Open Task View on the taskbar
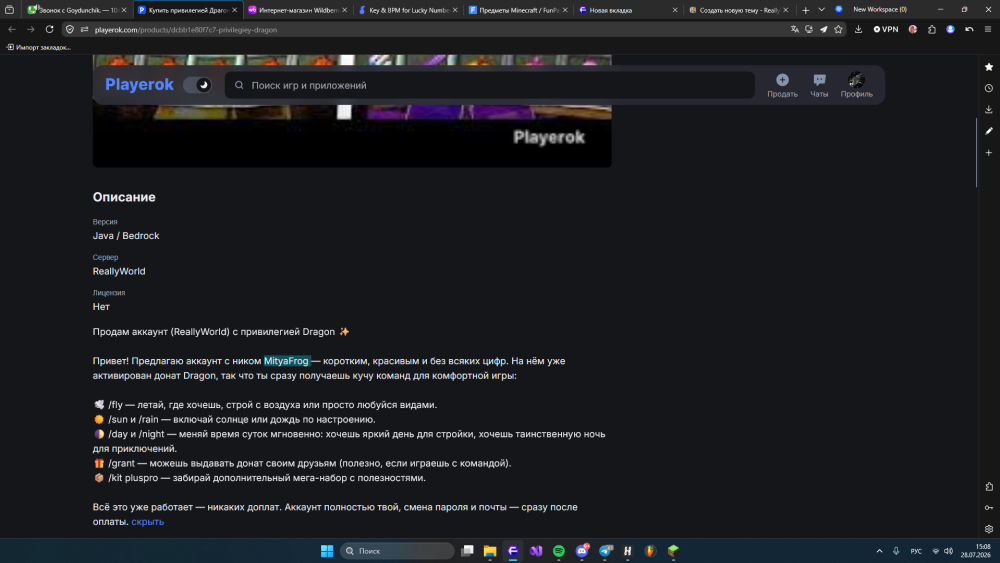The height and width of the screenshot is (563, 1000). pyautogui.click(x=467, y=551)
